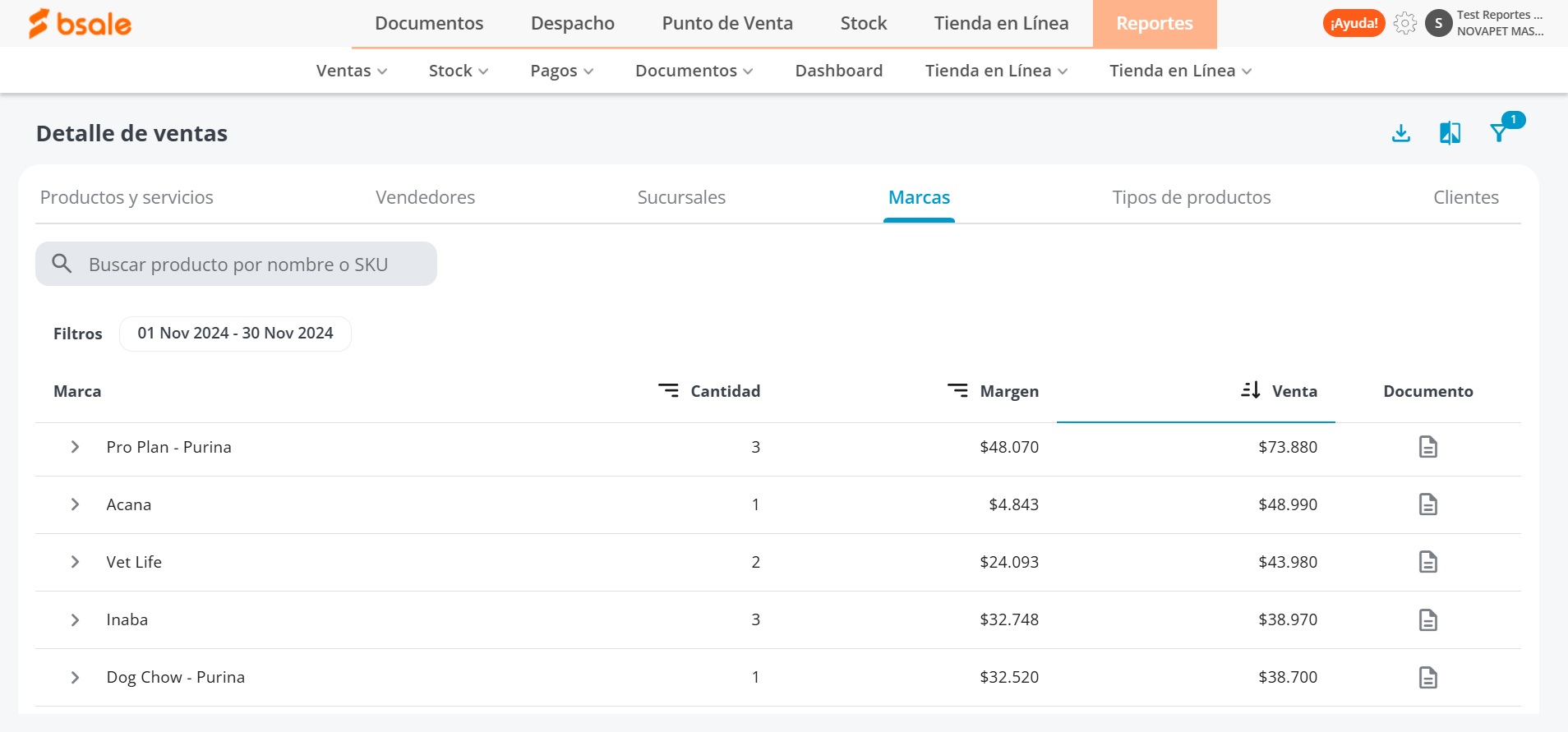Image resolution: width=1568 pixels, height=732 pixels.
Task: Click the bsale logo
Action: click(80, 24)
